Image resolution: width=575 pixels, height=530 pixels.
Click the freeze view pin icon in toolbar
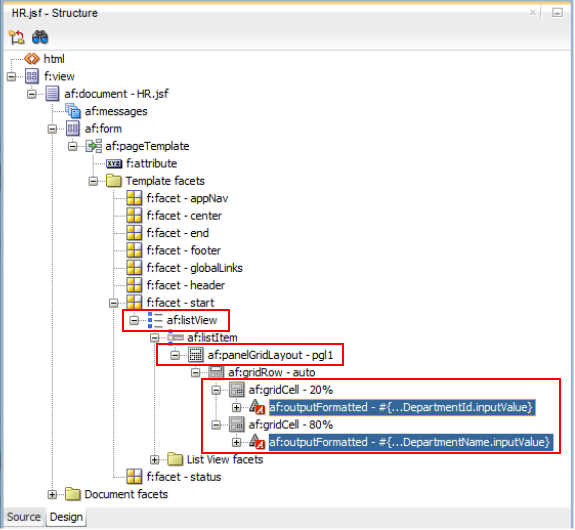point(17,37)
